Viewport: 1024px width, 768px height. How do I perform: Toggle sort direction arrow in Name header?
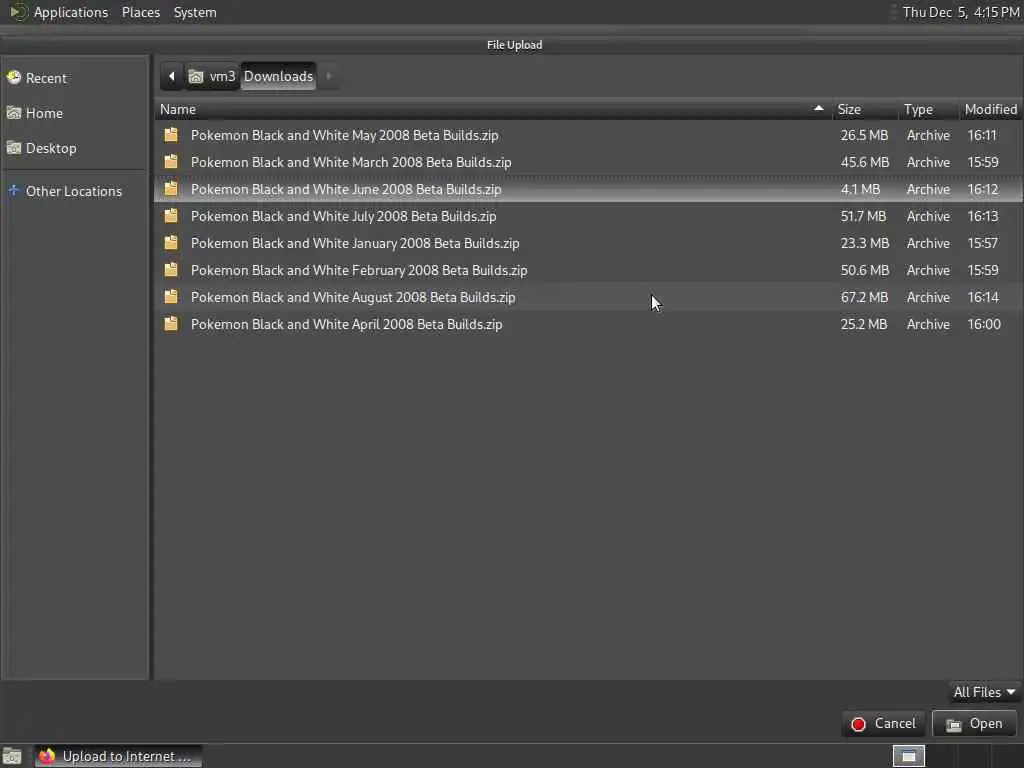818,108
